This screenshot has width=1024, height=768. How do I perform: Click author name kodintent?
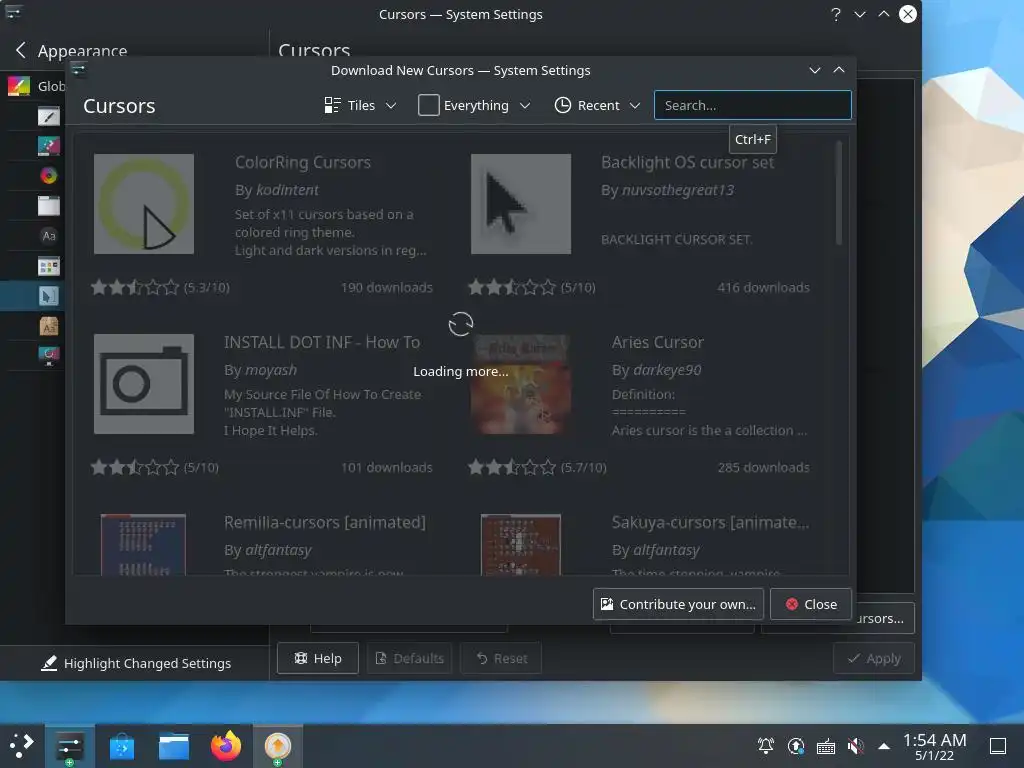[x=287, y=190]
